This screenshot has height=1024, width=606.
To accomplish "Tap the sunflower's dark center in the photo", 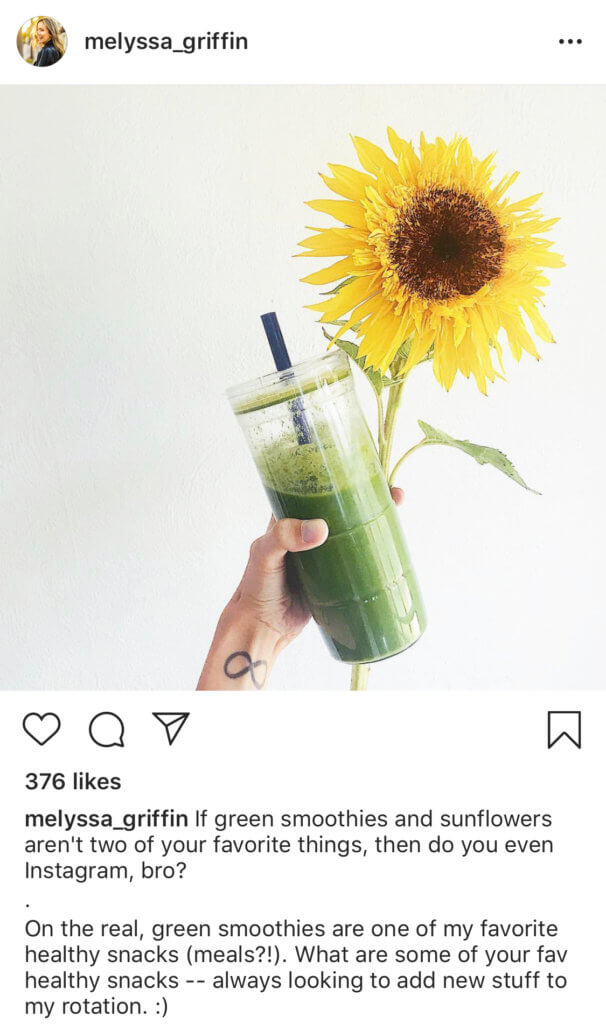I will (x=447, y=243).
